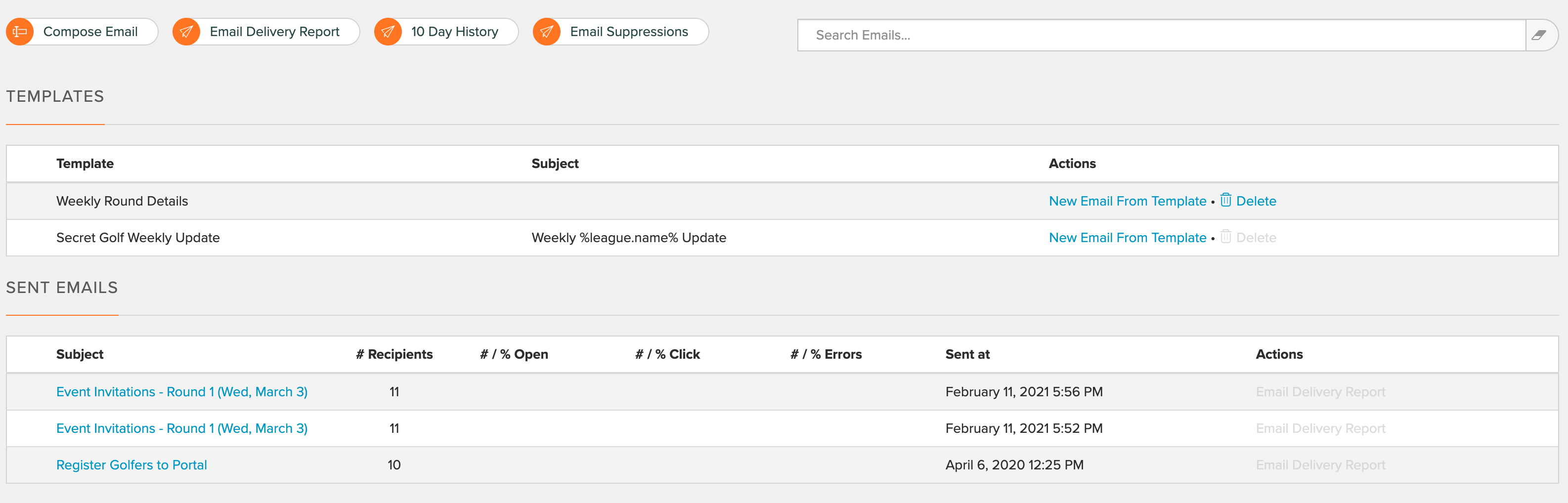Image resolution: width=1568 pixels, height=503 pixels.
Task: Click 'February 11, 2021 5:52 PM' timestamp
Action: coord(1024,429)
